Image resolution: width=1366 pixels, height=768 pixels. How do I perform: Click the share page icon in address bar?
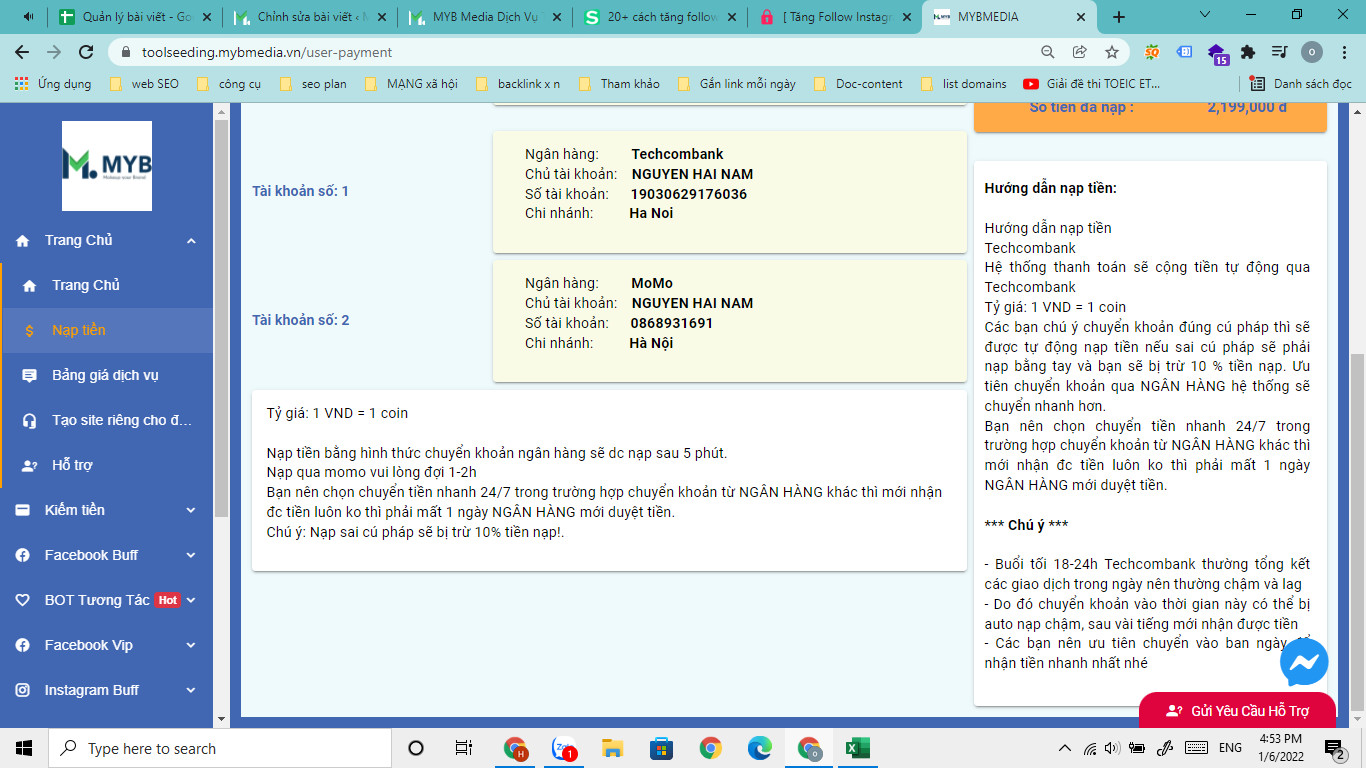[1080, 52]
